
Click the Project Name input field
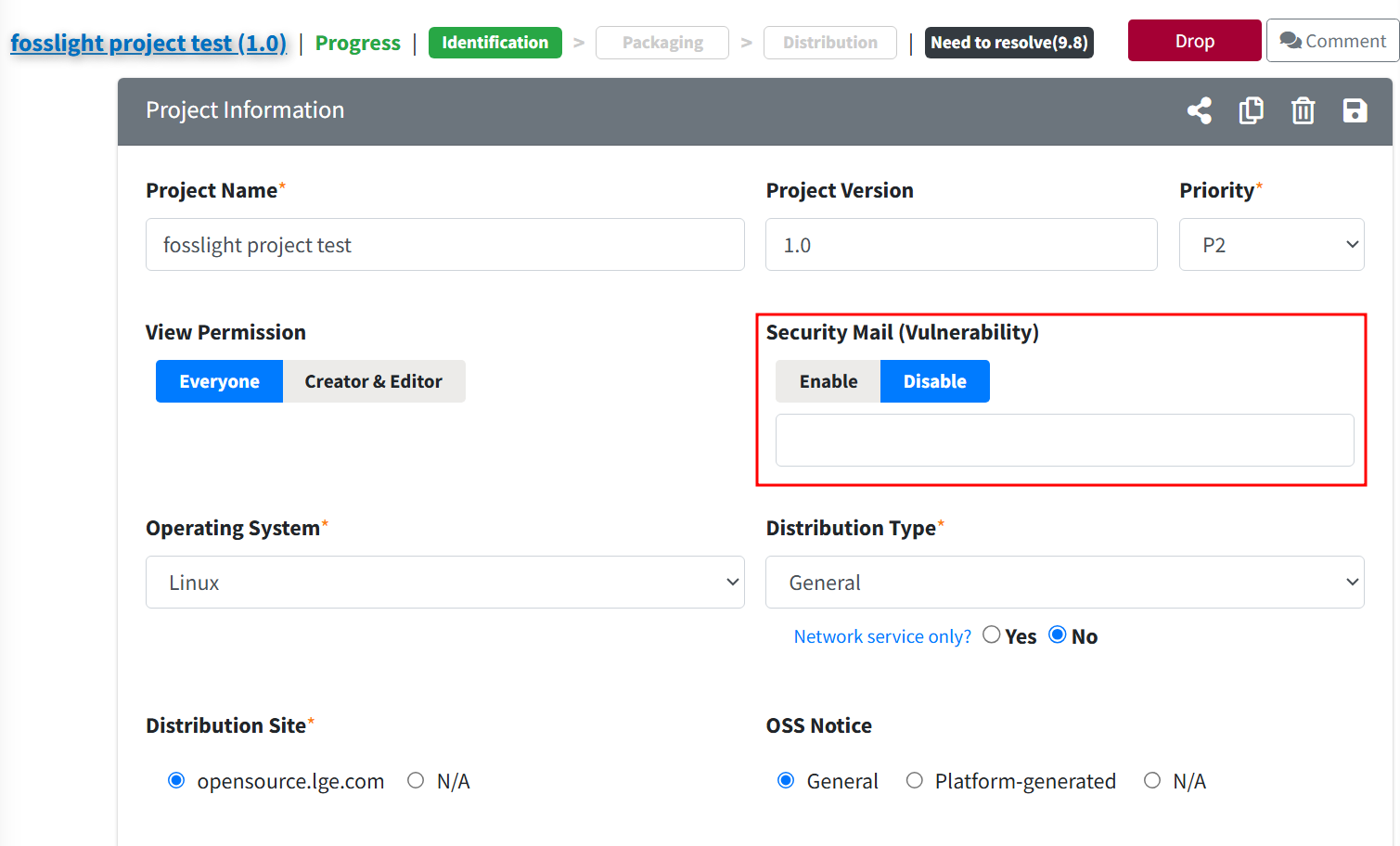click(x=444, y=245)
